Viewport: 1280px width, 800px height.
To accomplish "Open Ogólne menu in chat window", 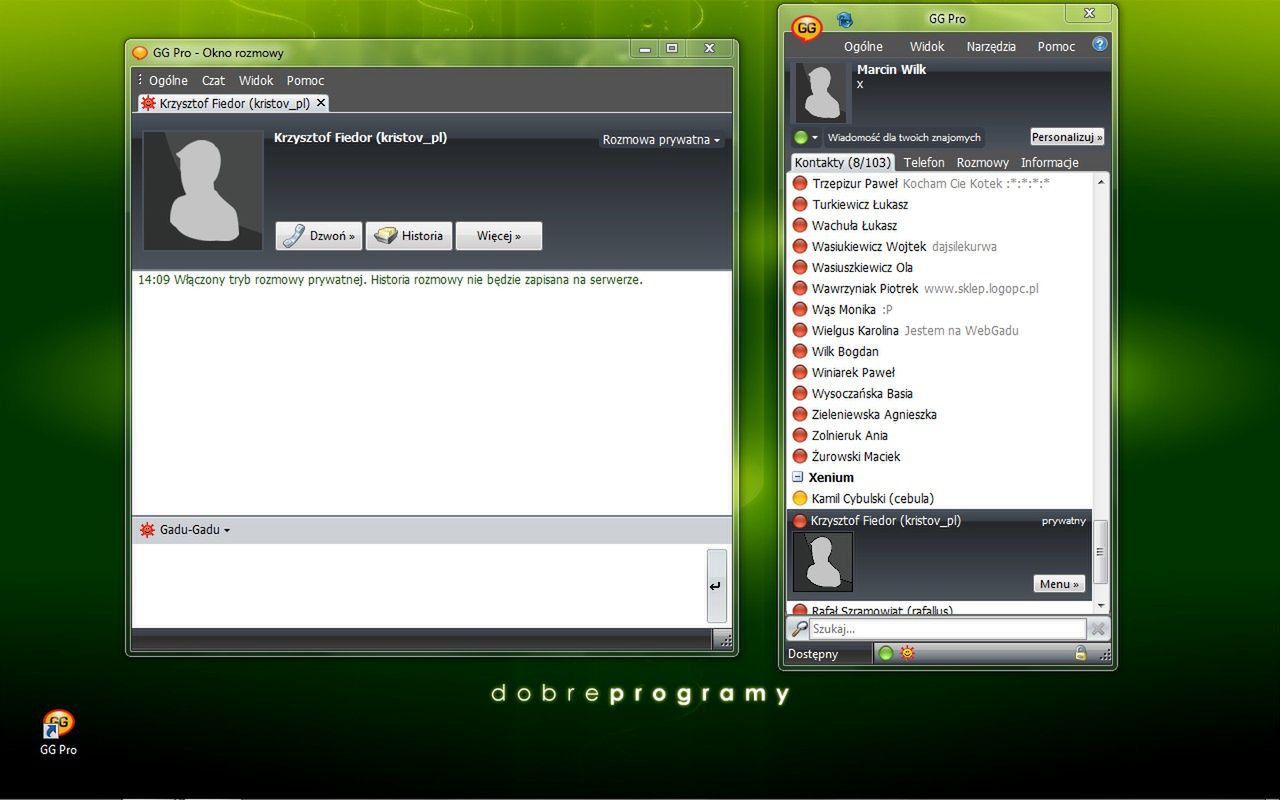I will 168,80.
